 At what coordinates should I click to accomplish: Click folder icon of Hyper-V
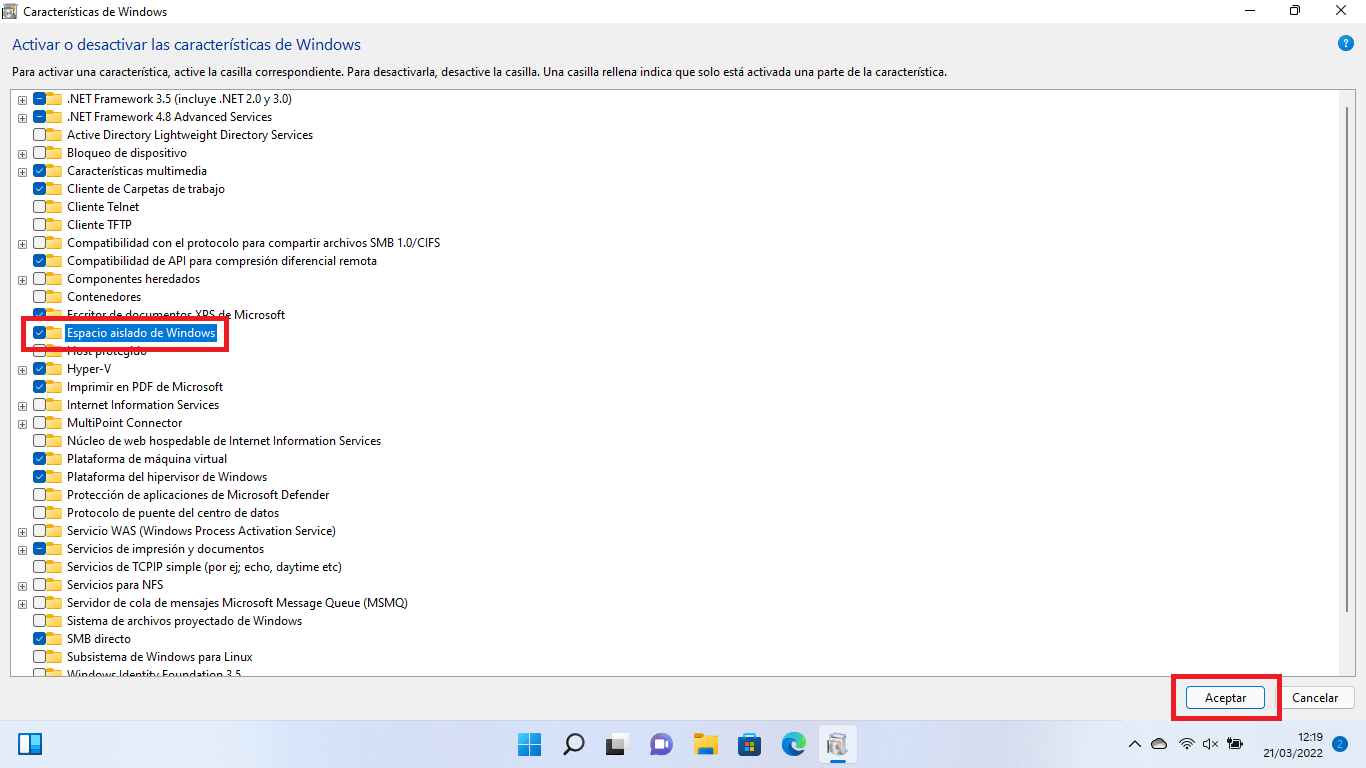[x=54, y=369]
